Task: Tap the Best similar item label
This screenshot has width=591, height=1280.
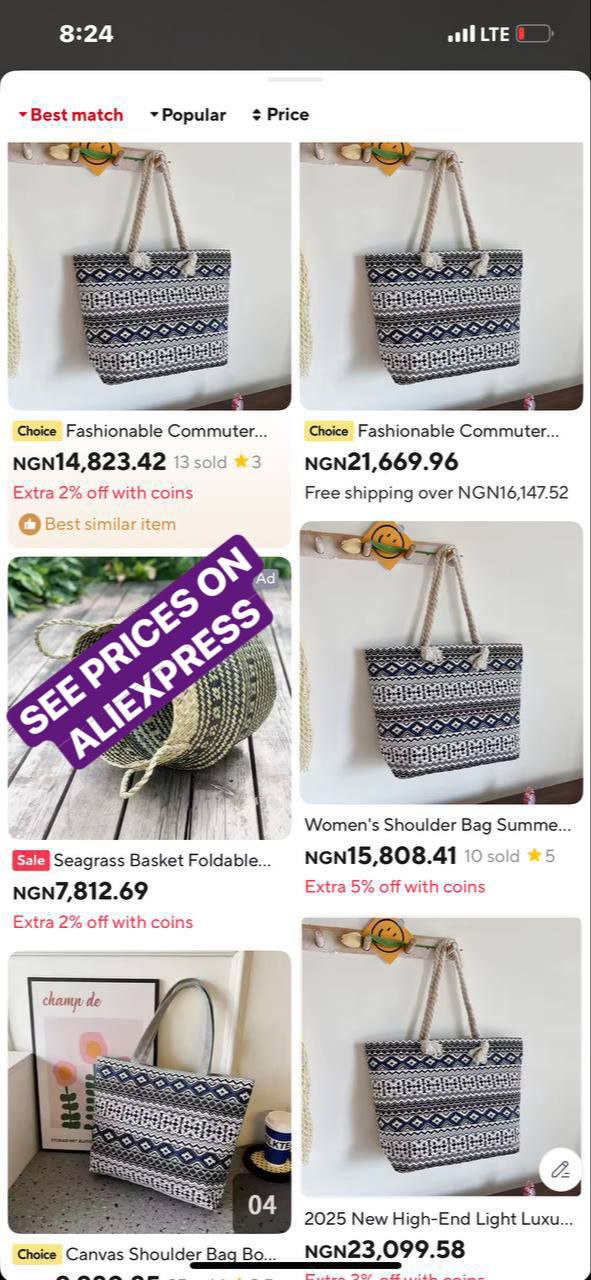Action: [x=110, y=524]
